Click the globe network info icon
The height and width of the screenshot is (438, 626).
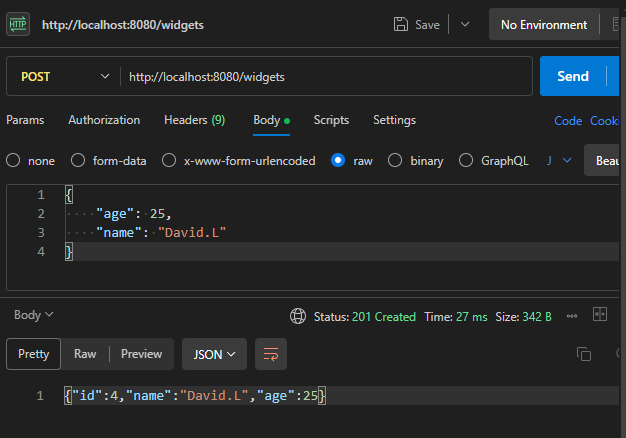298,316
